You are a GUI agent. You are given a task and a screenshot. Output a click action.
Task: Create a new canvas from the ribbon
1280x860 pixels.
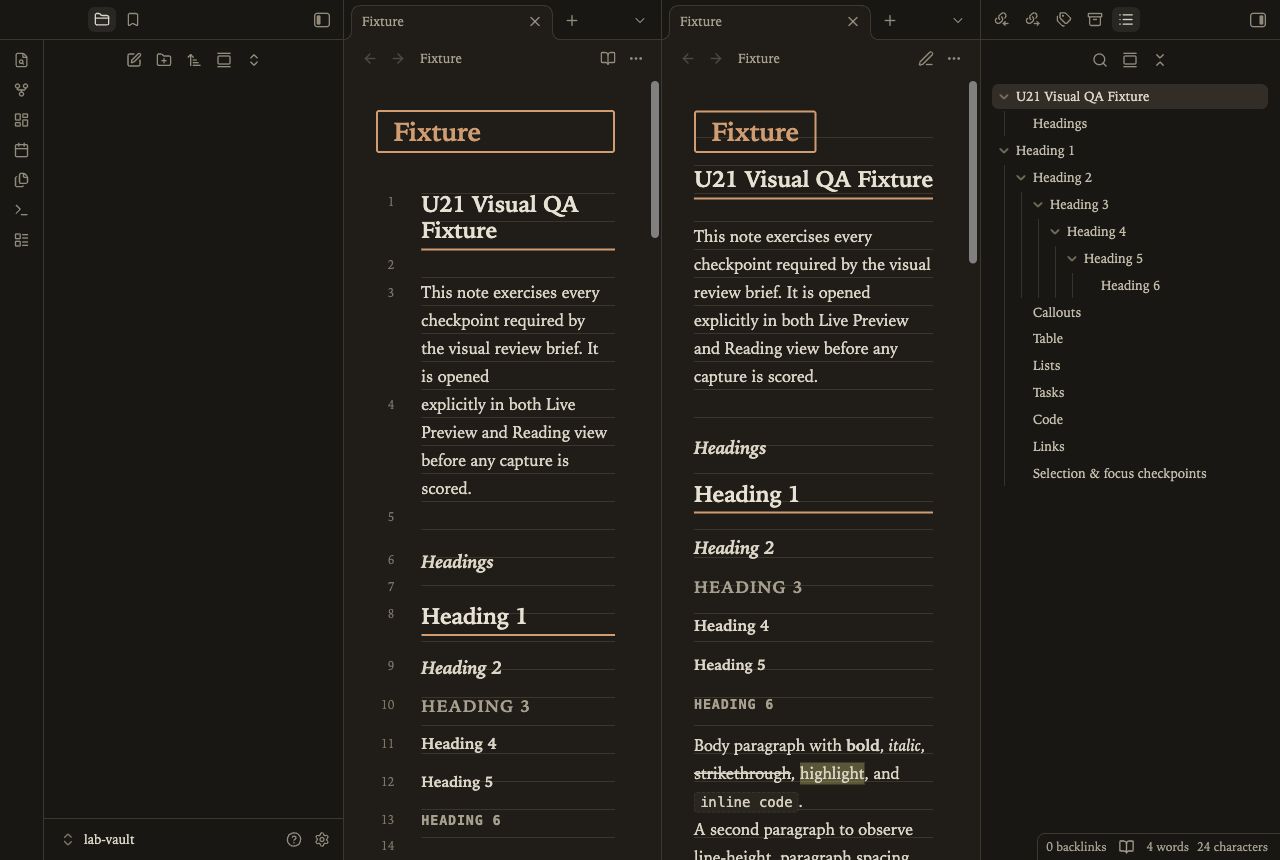pyautogui.click(x=21, y=120)
